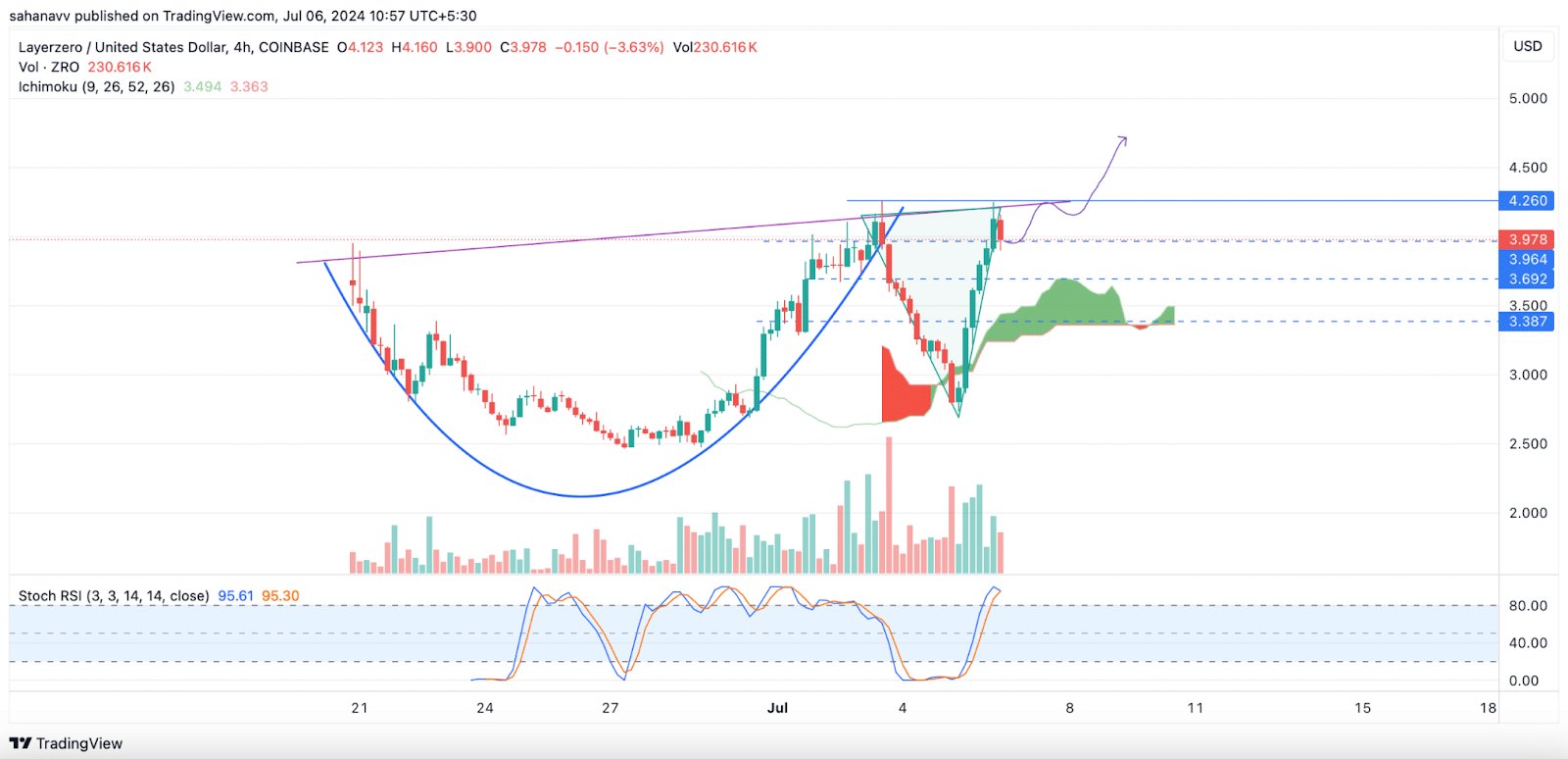Click the green Ichimoku cloud area
The height and width of the screenshot is (759, 1568).
(1063, 306)
